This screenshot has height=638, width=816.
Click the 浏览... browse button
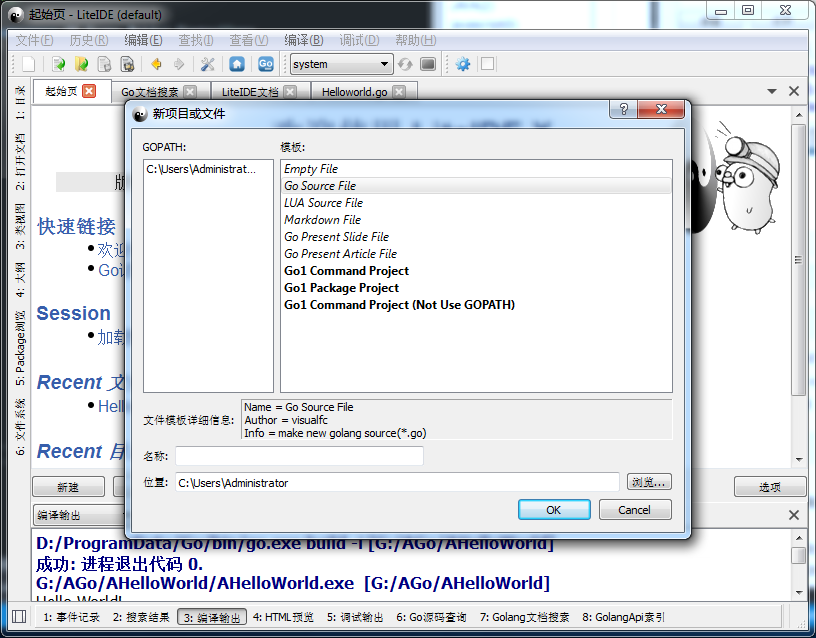tap(649, 482)
